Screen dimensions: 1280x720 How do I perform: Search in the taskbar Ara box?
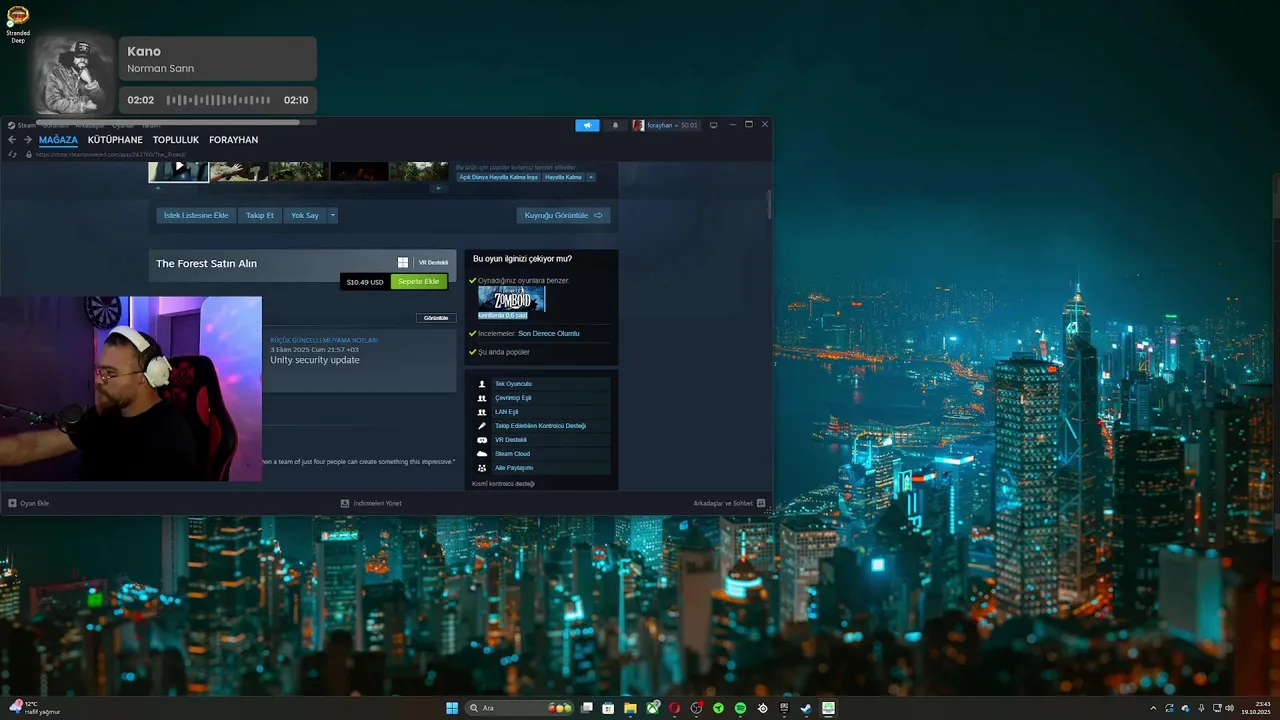coord(520,708)
